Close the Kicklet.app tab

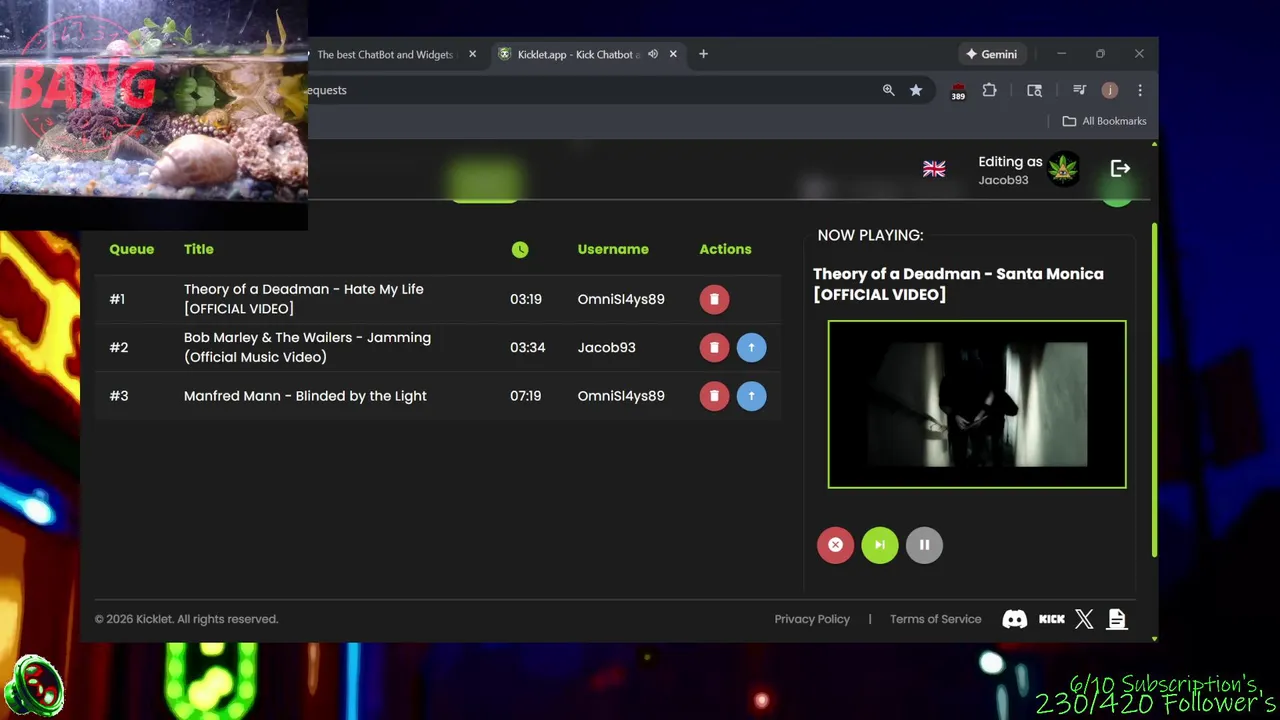pyautogui.click(x=673, y=54)
